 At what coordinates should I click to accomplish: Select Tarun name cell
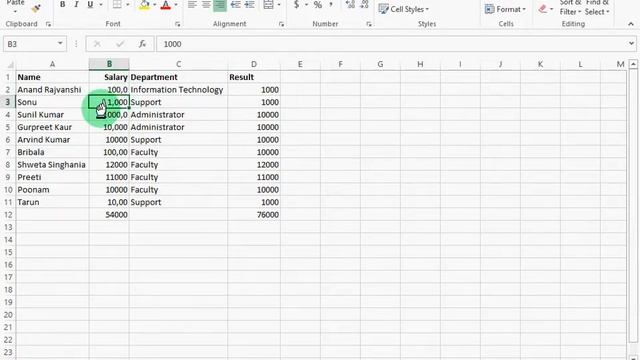(52, 202)
